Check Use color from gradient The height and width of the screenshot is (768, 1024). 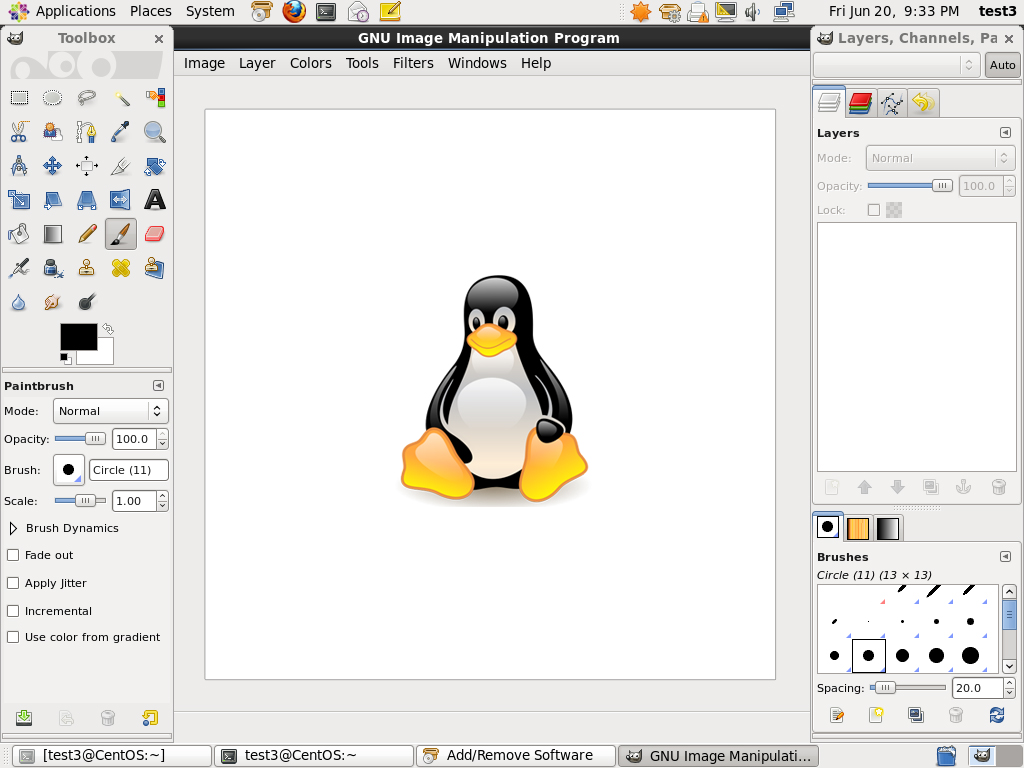click(x=14, y=637)
